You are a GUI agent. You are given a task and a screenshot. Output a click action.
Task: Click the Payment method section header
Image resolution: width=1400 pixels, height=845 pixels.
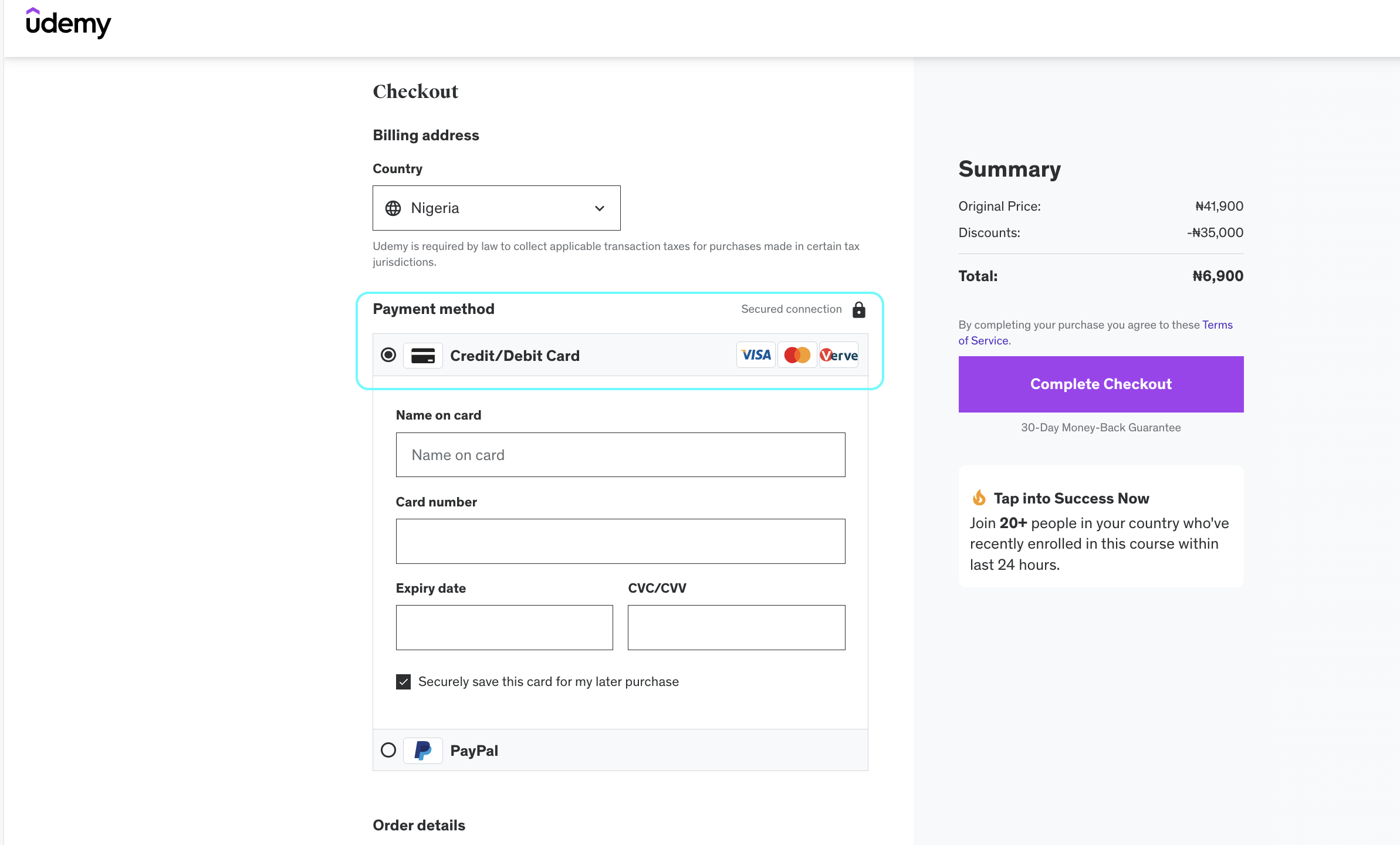click(433, 309)
